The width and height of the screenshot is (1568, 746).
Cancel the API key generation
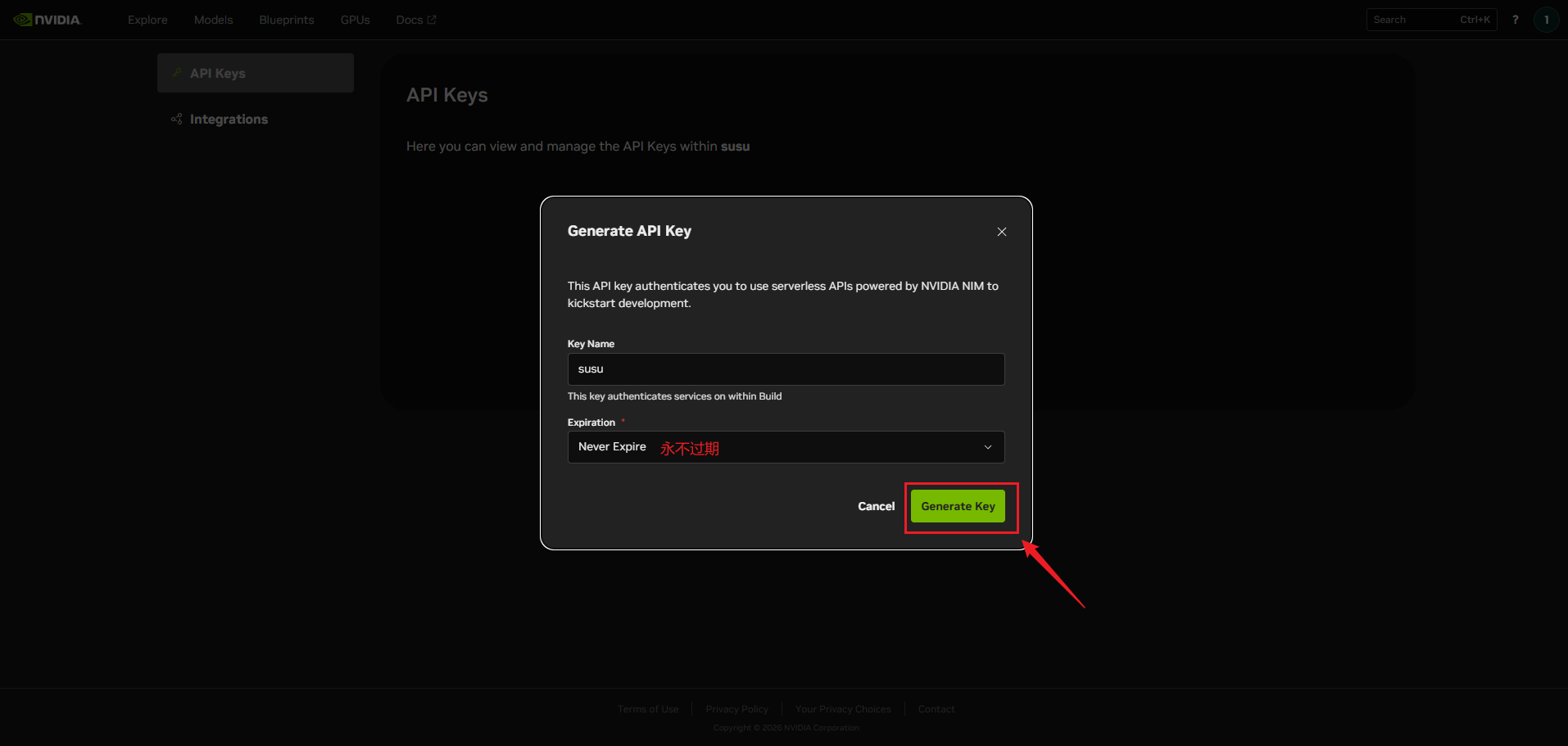(x=876, y=506)
